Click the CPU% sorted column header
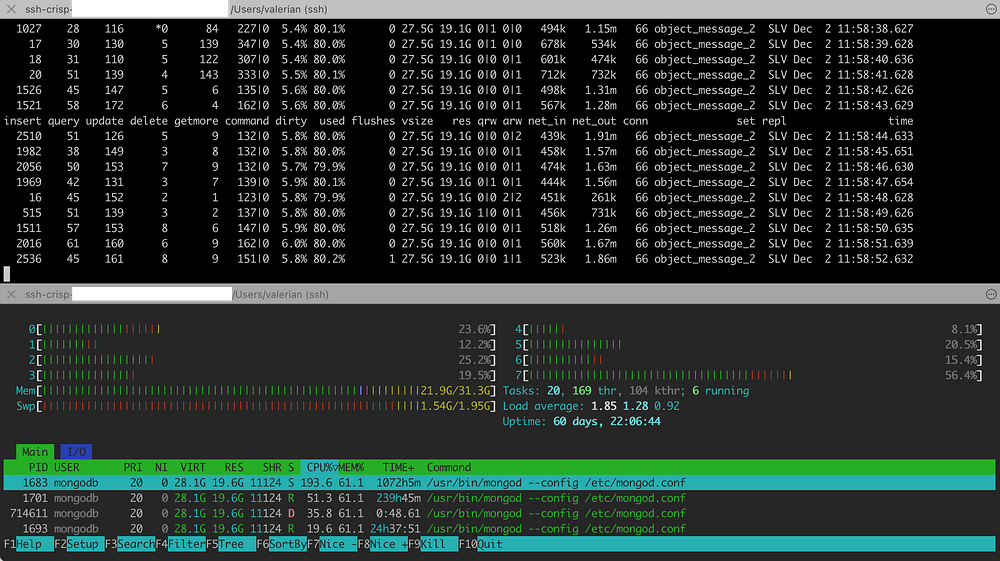 322,467
